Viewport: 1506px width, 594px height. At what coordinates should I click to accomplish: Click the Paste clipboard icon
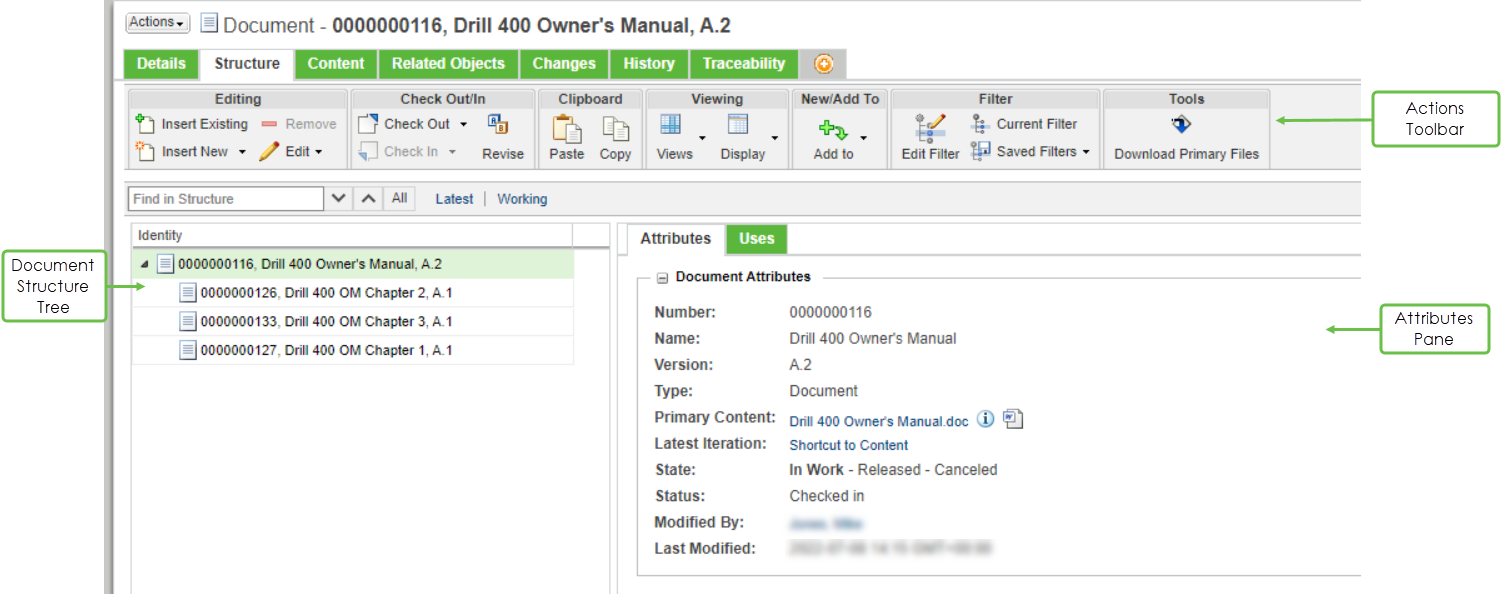(567, 128)
